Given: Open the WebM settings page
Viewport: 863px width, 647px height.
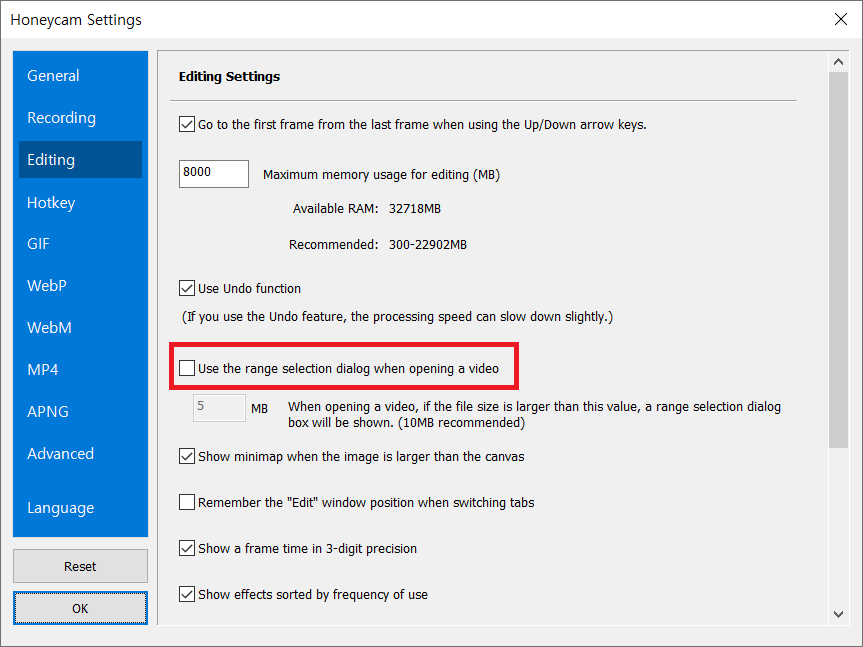Looking at the screenshot, I should [50, 328].
